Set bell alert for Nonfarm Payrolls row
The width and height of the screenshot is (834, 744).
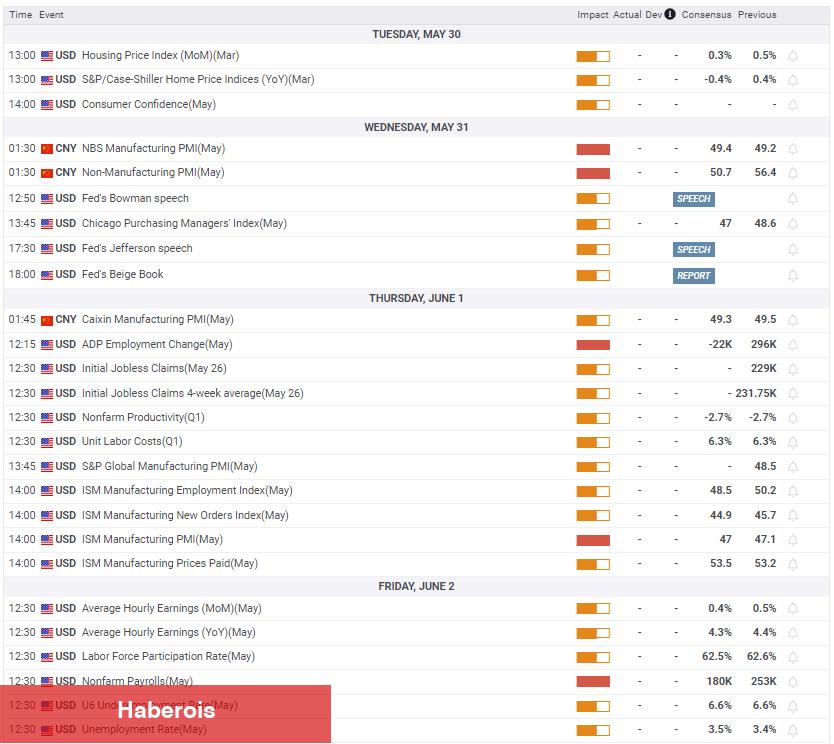tap(793, 682)
